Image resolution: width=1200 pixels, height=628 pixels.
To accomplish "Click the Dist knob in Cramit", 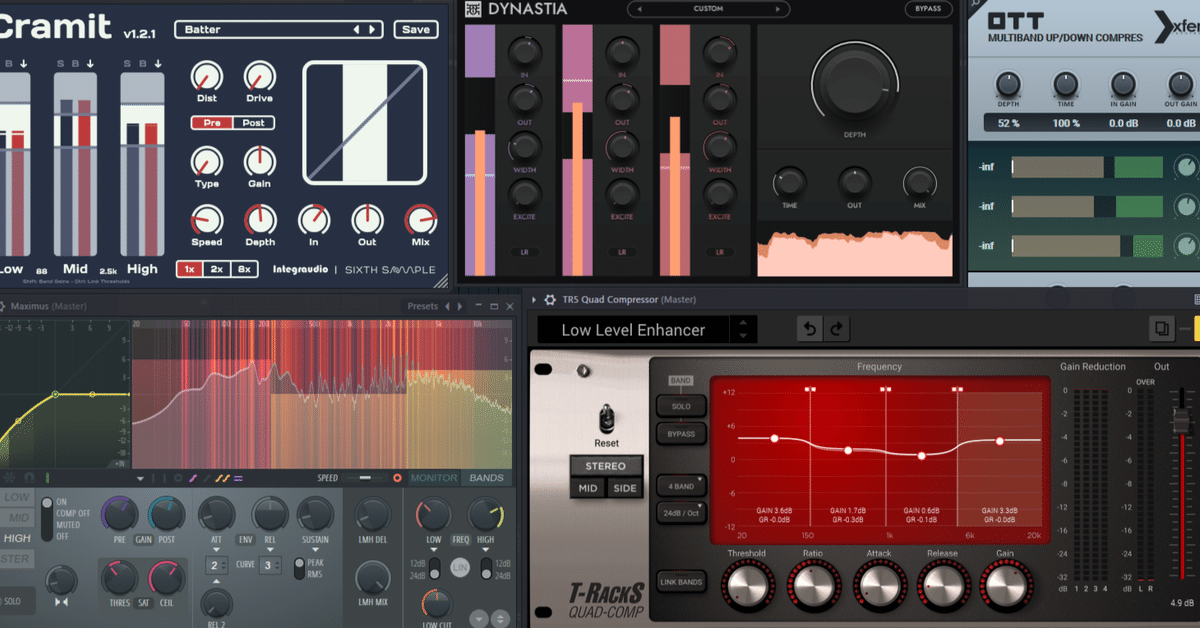I will point(206,76).
